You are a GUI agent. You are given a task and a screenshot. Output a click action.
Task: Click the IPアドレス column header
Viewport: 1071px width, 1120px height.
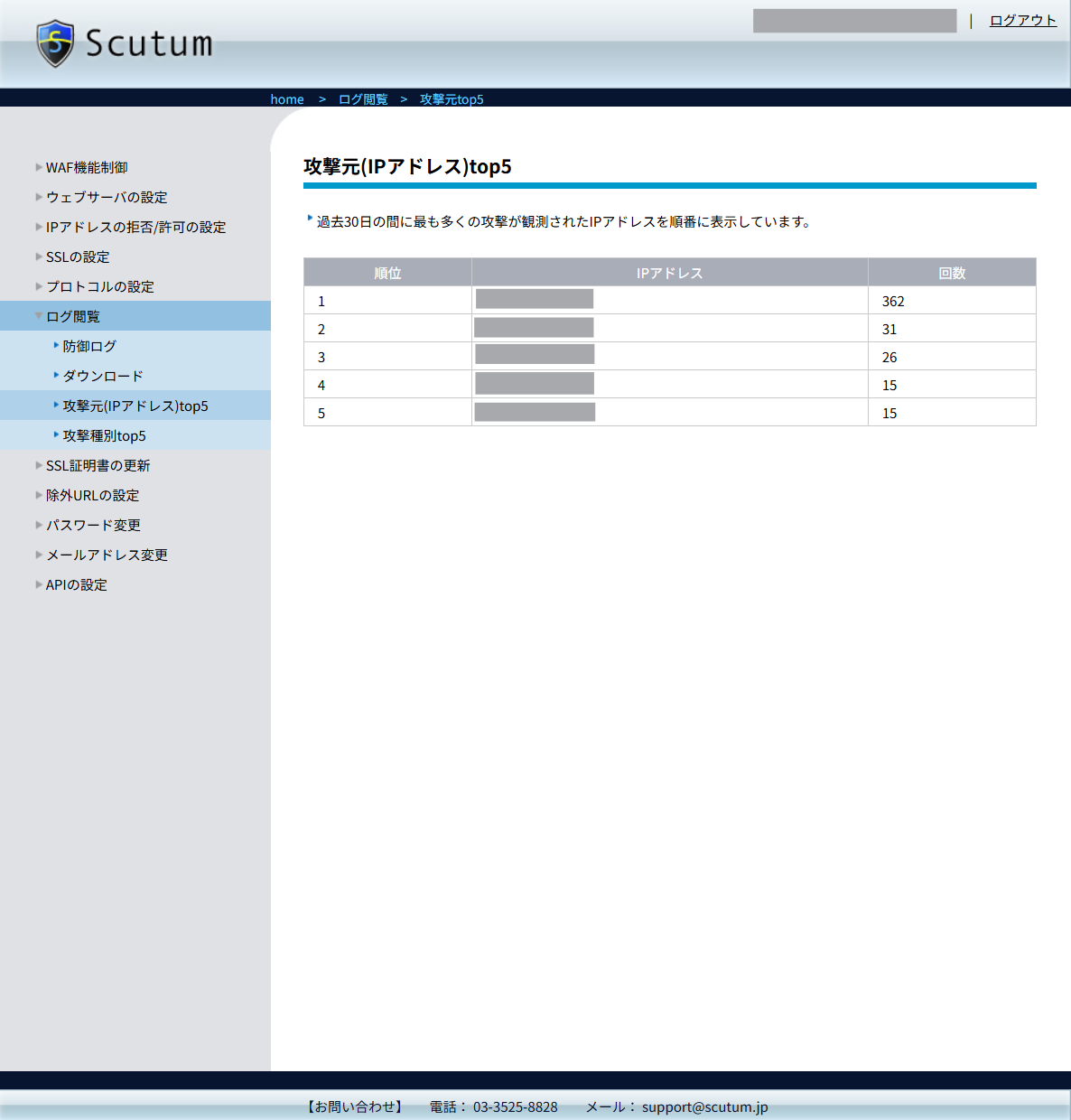pyautogui.click(x=670, y=273)
